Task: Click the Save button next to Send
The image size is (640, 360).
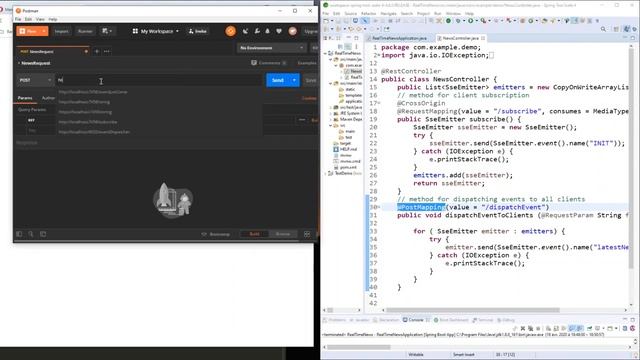Action: (311, 80)
